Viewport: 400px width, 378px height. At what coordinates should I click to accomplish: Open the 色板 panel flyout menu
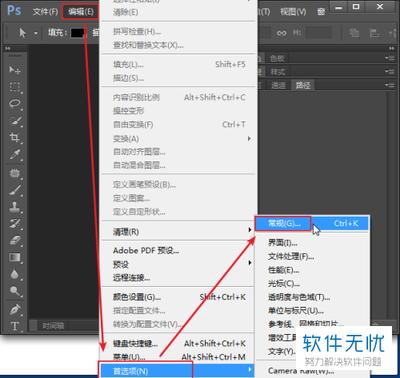pos(389,58)
